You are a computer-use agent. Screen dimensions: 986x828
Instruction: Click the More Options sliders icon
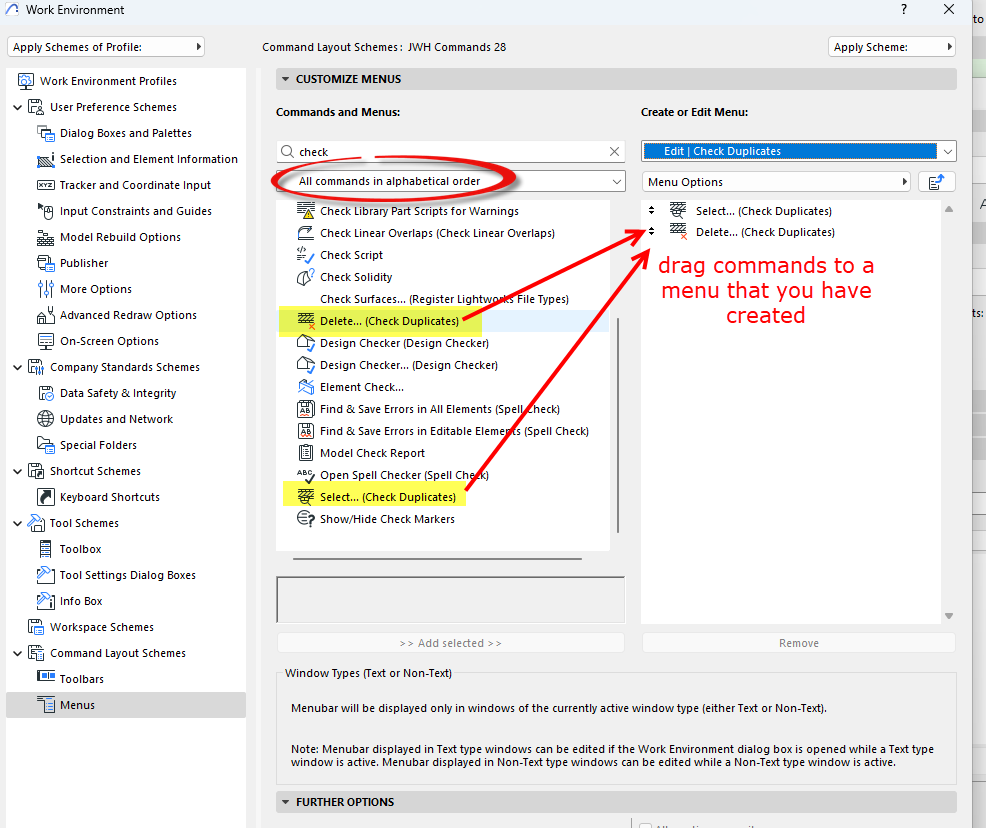46,289
